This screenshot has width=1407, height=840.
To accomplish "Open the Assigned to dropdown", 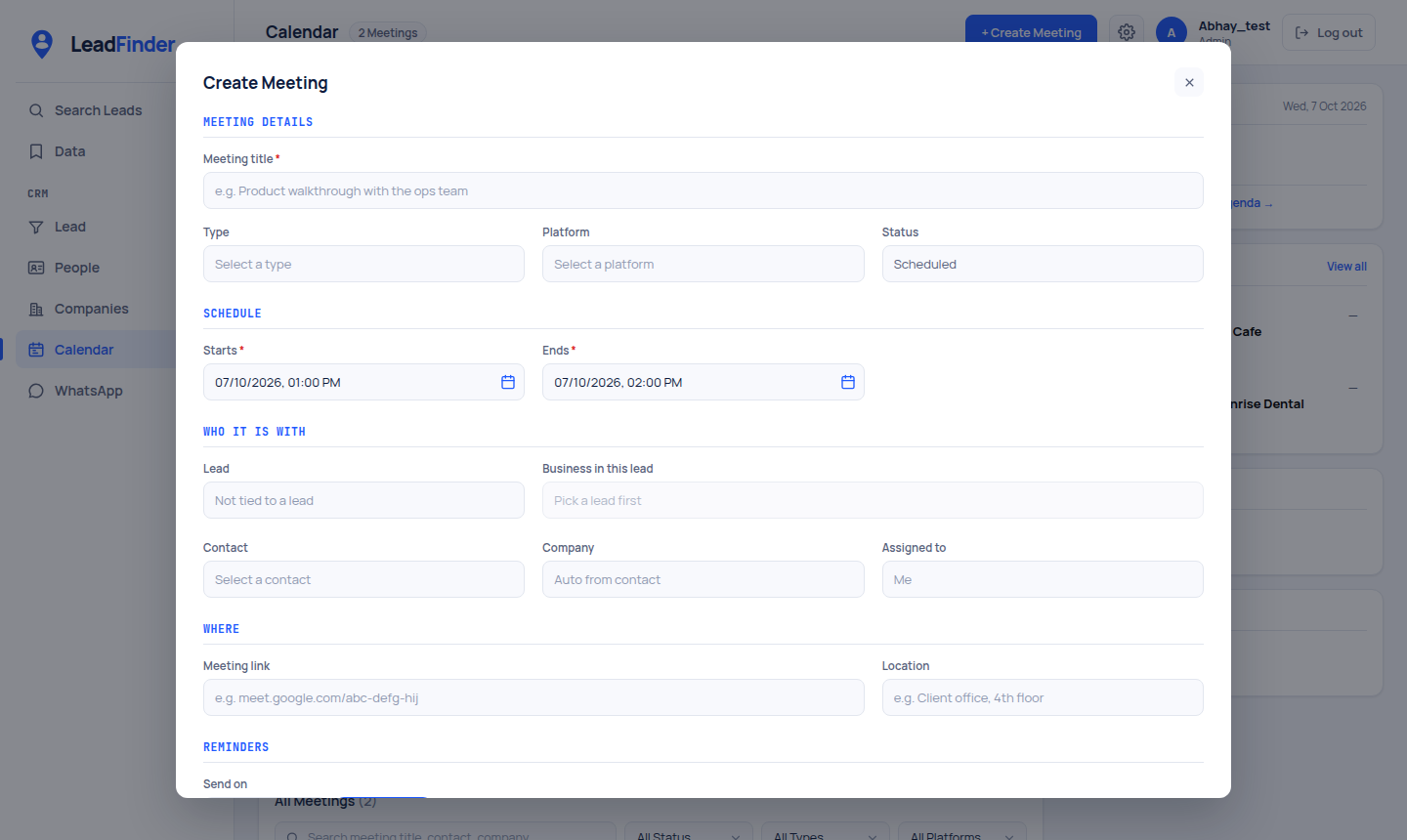I will [1043, 579].
